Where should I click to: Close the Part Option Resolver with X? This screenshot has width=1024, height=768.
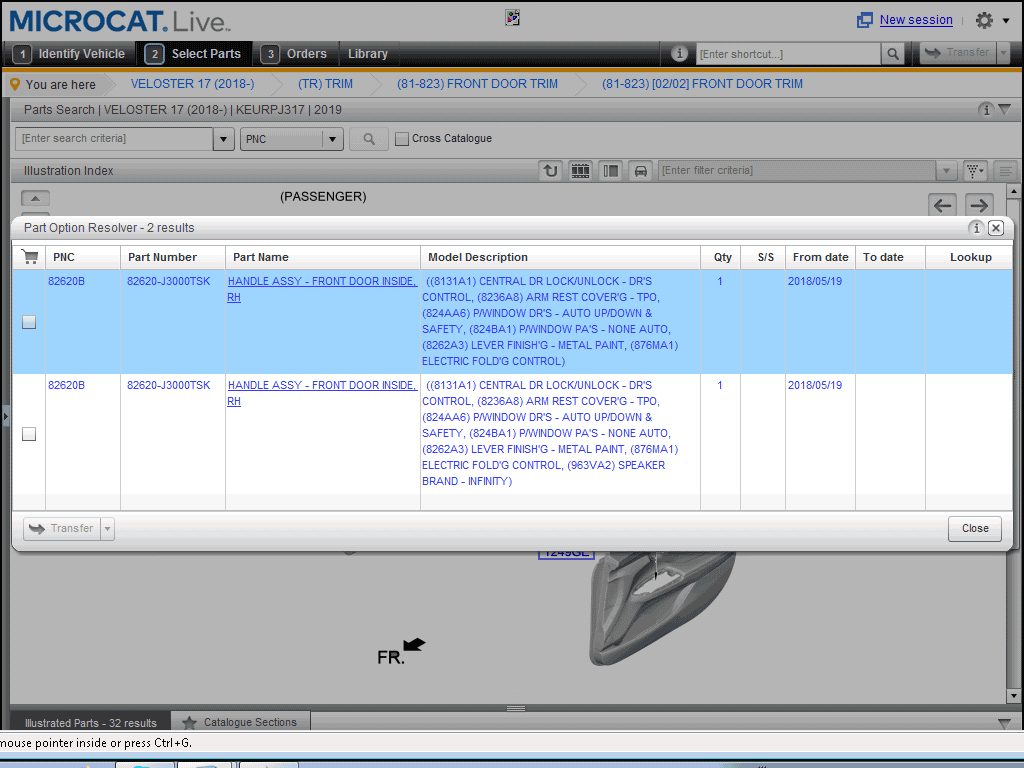pyautogui.click(x=995, y=227)
